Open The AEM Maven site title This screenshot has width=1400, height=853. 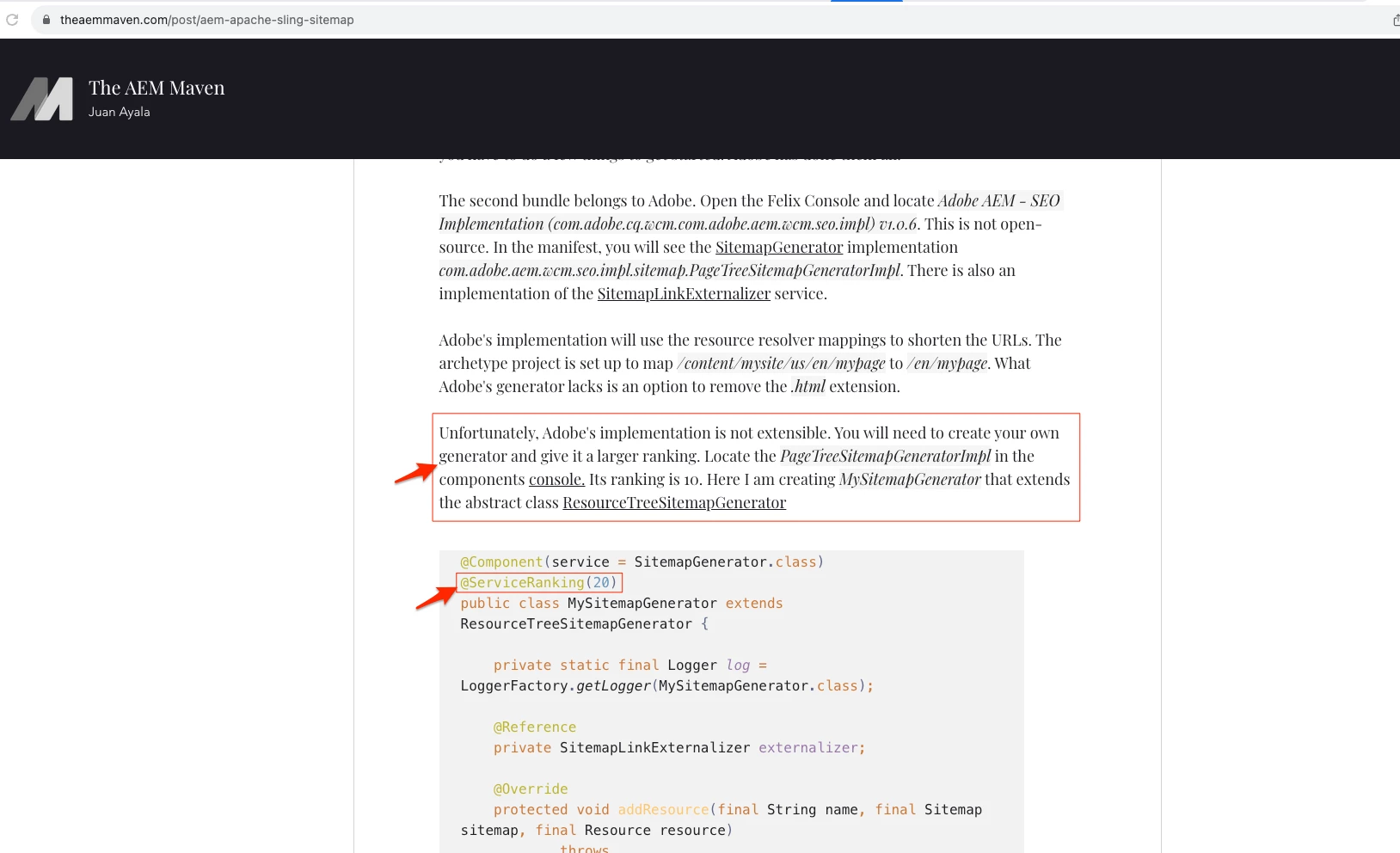(157, 88)
